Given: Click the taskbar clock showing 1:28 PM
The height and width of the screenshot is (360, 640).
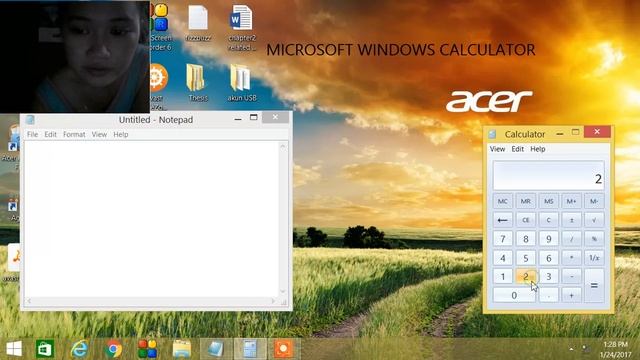Looking at the screenshot, I should click(x=615, y=344).
